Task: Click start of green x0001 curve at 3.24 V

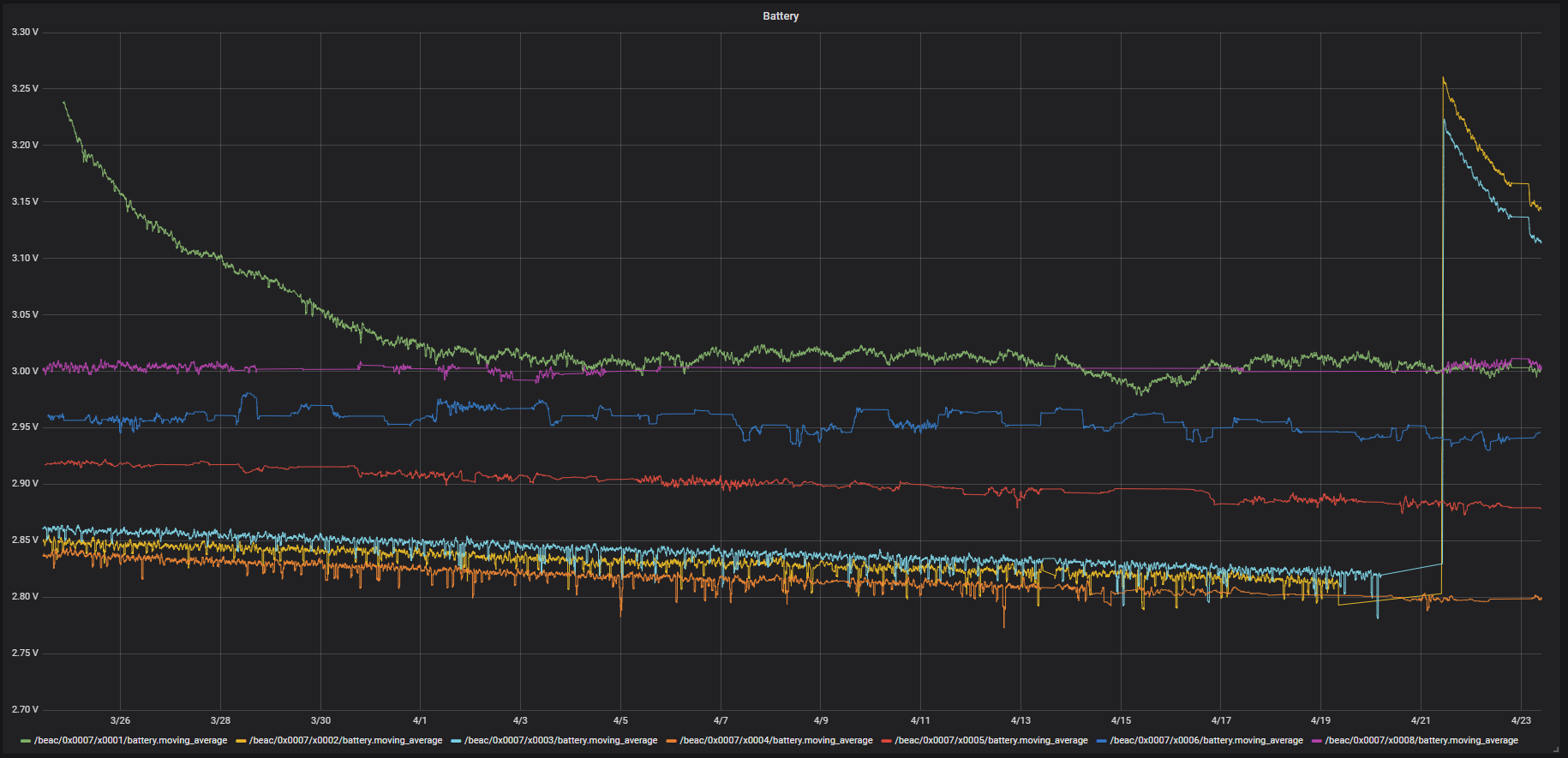Action: [x=63, y=103]
